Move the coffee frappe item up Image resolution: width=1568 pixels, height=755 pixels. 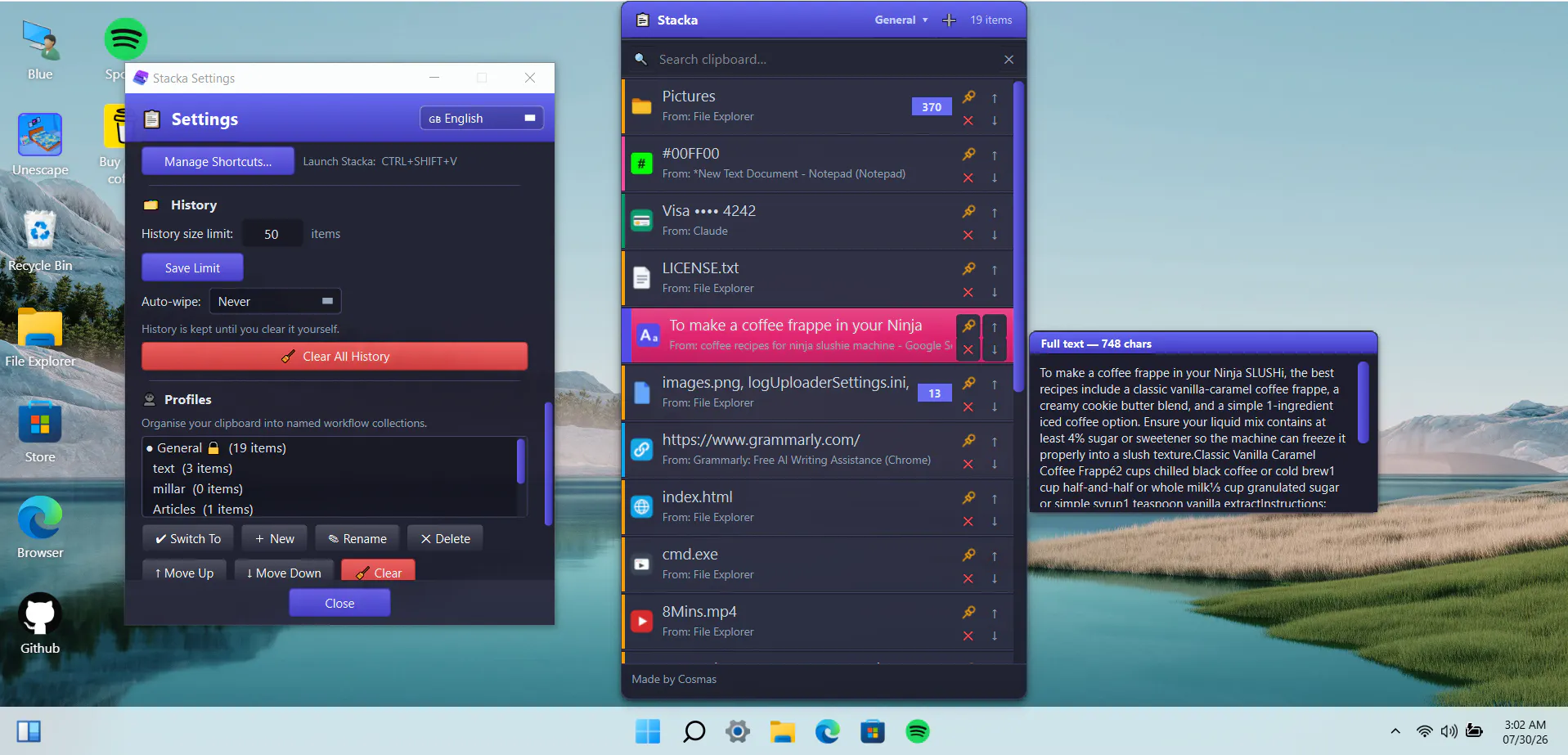995,326
